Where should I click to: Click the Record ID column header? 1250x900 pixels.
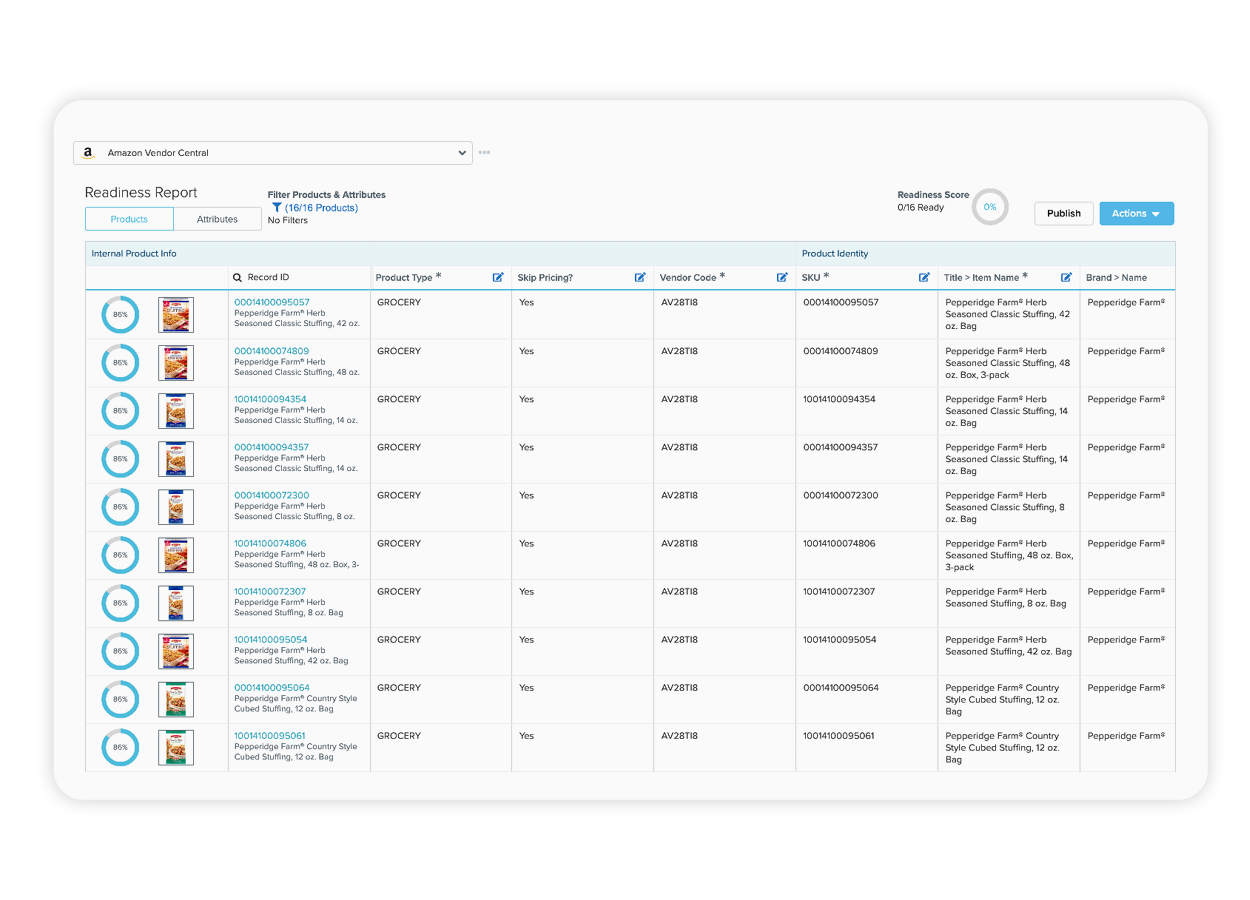click(x=269, y=278)
